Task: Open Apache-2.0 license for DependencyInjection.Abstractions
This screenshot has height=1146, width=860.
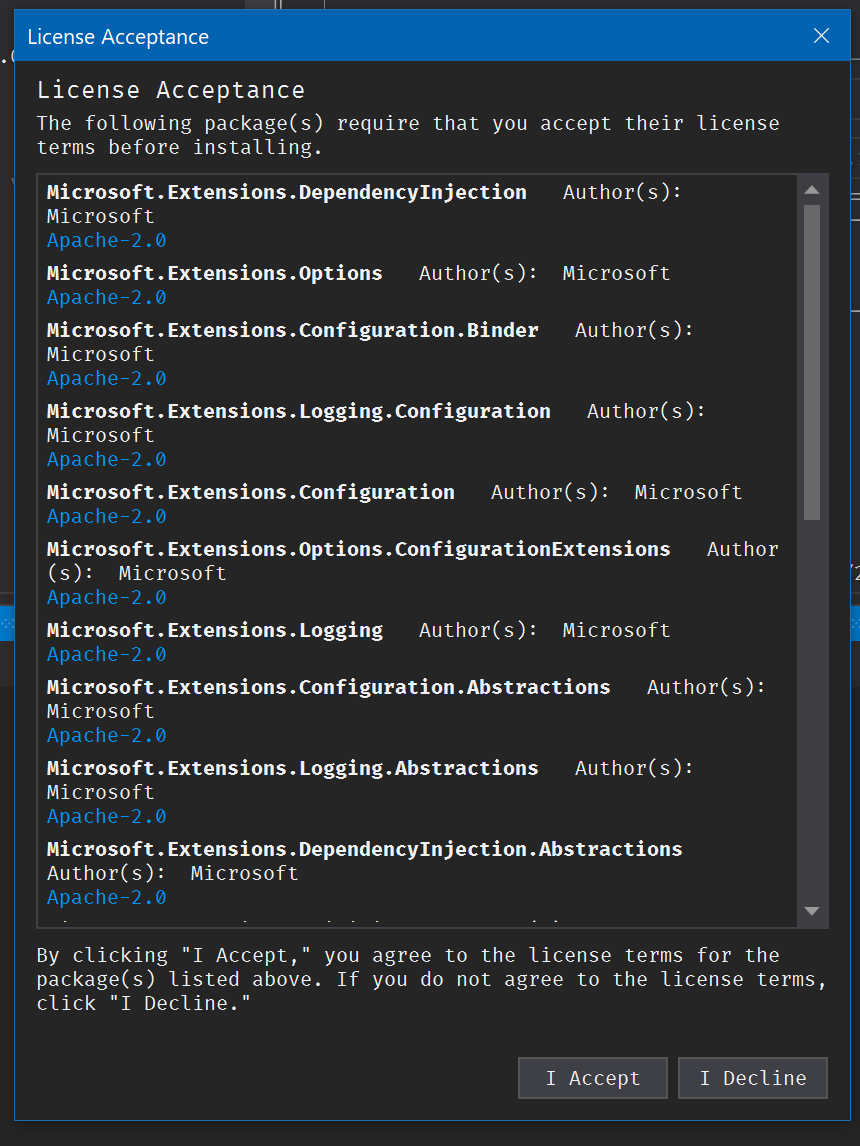Action: click(x=107, y=898)
